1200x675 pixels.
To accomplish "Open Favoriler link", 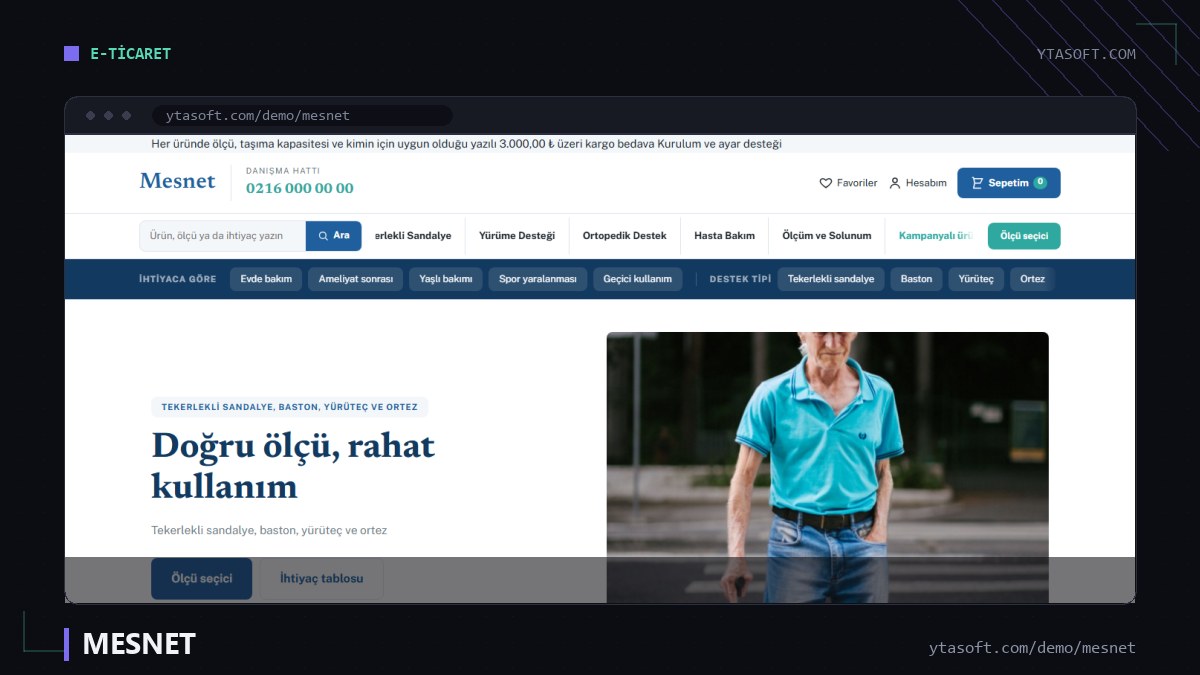I will click(x=848, y=183).
